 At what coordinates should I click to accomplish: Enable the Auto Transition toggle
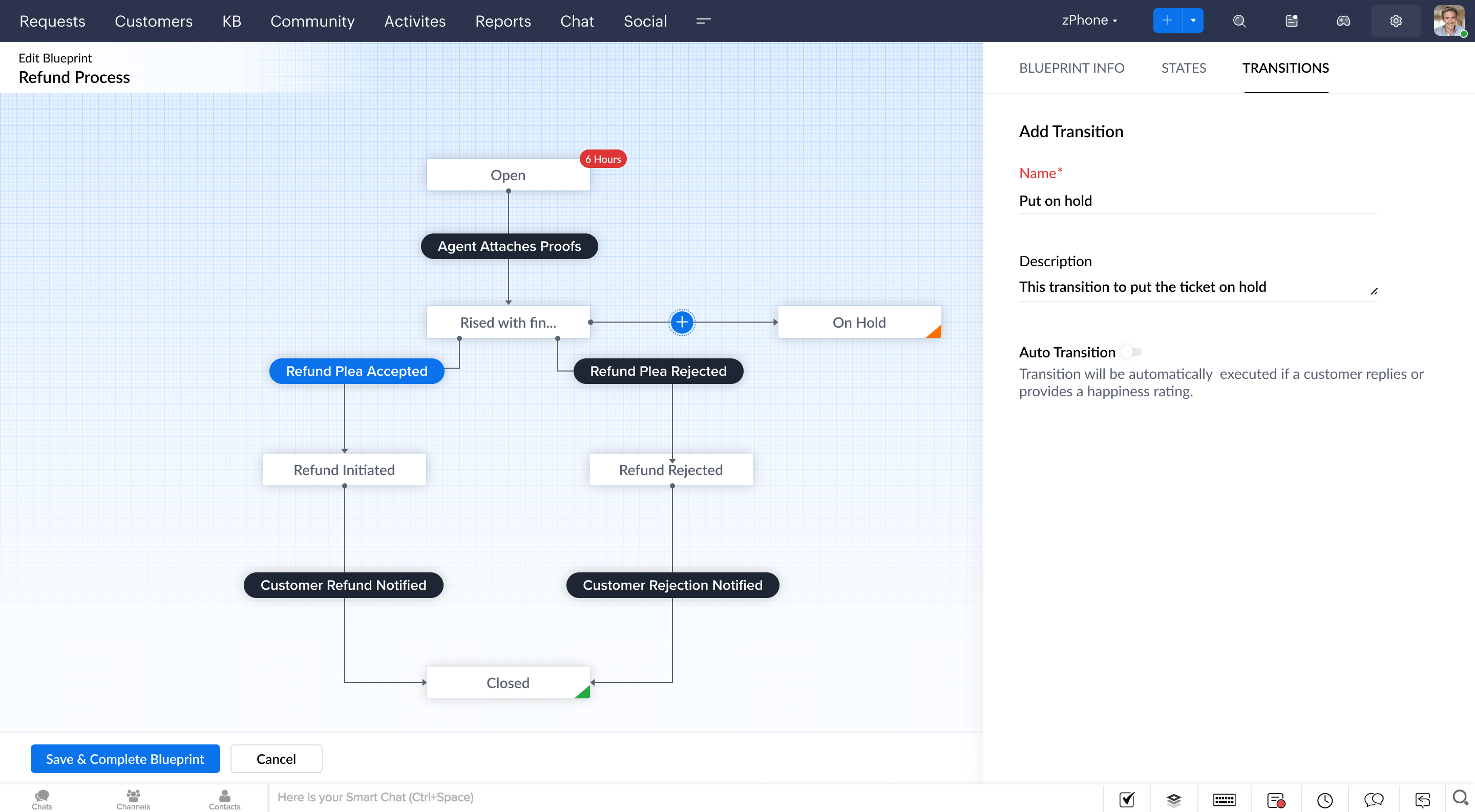tap(1131, 351)
